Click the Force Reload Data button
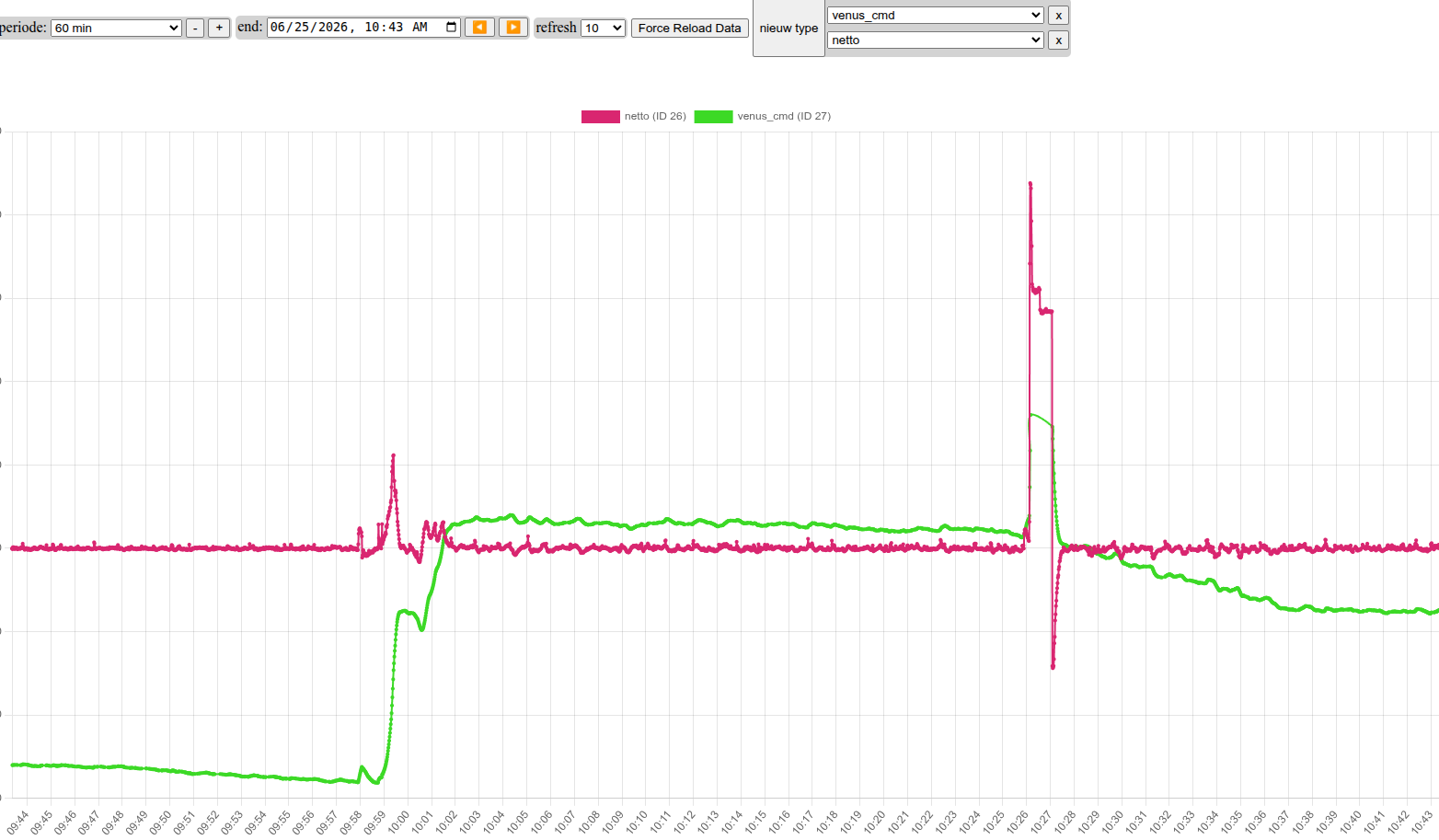 click(690, 28)
